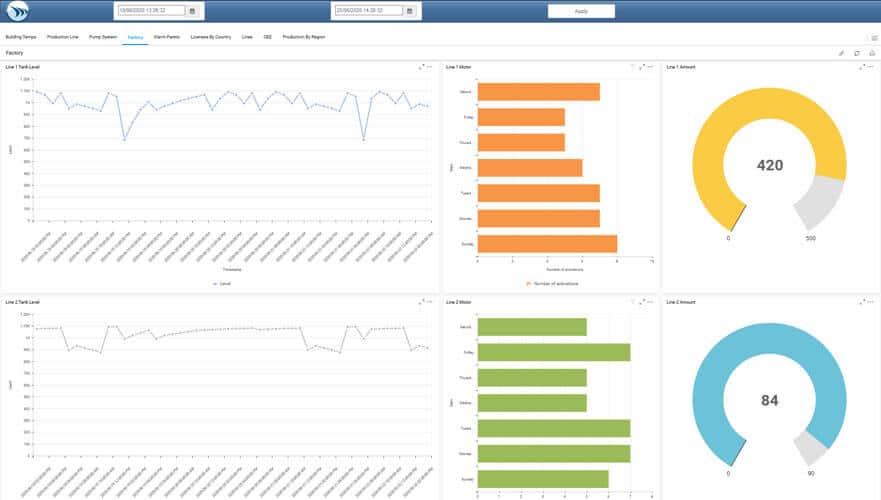Expand the Line 1 Tank Level widget

pyautogui.click(x=421, y=67)
